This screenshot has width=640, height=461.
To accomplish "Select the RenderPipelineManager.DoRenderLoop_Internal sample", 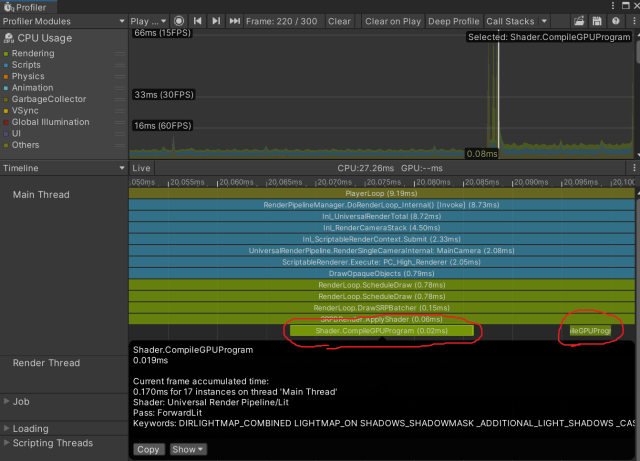I will tap(382, 205).
